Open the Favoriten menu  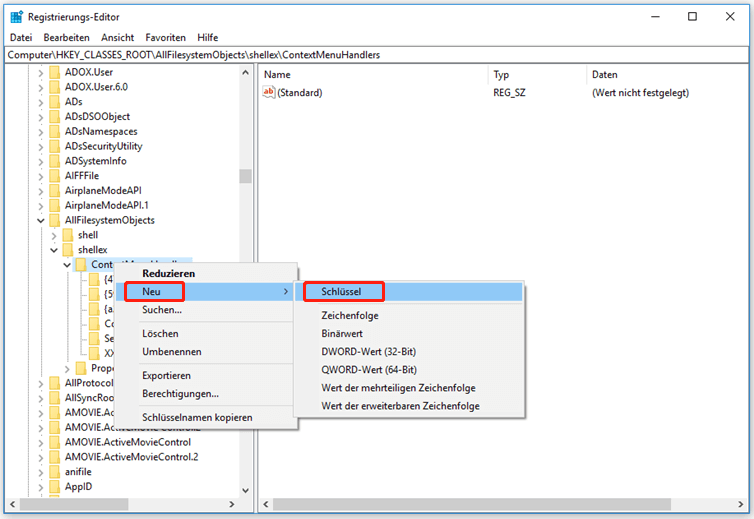(165, 37)
